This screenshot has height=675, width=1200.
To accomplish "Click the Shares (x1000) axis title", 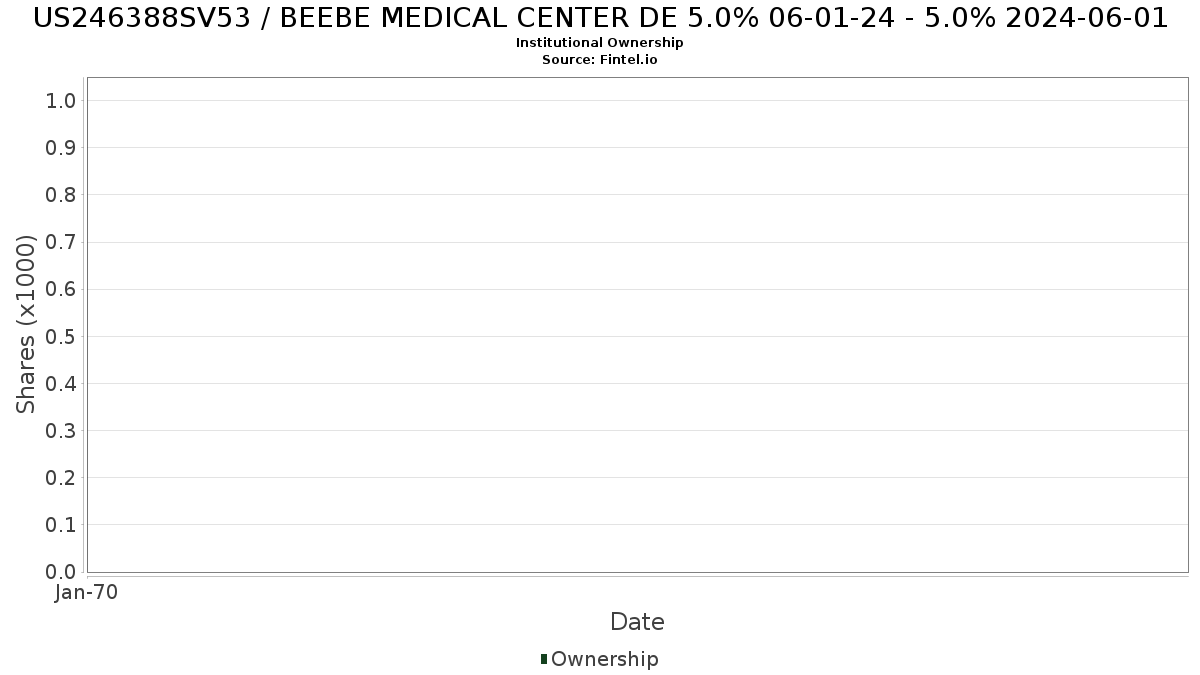I will tap(26, 324).
